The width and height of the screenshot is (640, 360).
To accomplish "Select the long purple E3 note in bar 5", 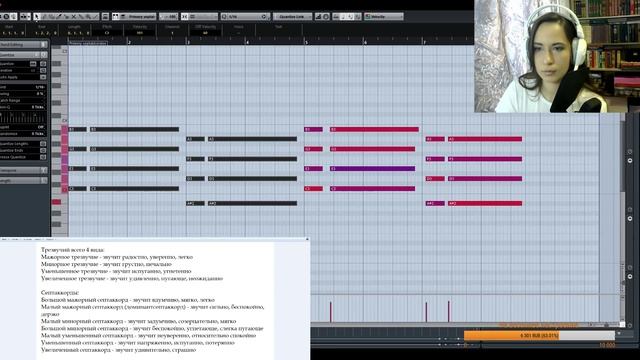I will (x=372, y=169).
